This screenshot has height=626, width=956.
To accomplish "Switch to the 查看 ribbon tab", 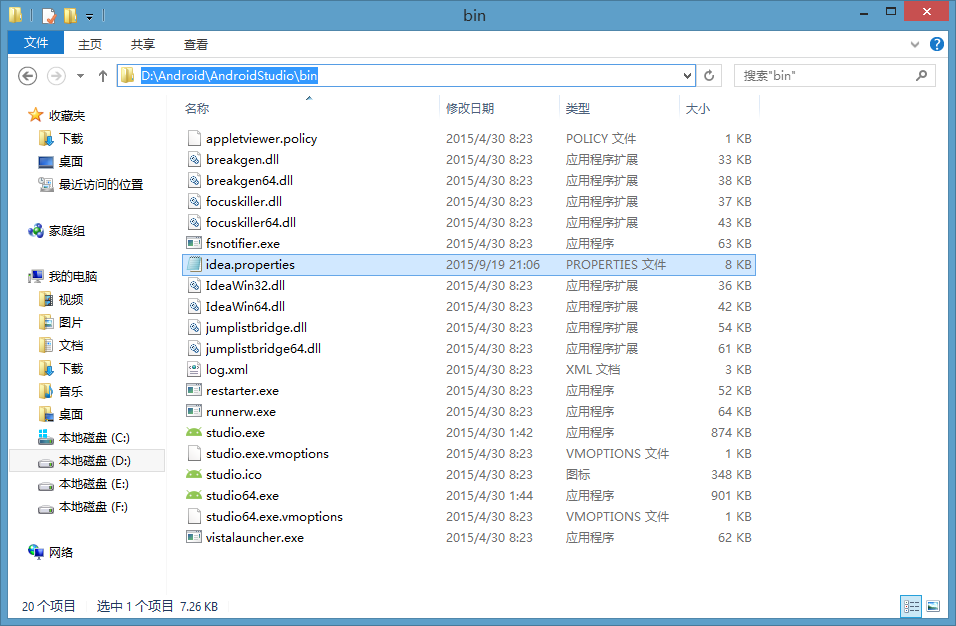I will coord(195,44).
